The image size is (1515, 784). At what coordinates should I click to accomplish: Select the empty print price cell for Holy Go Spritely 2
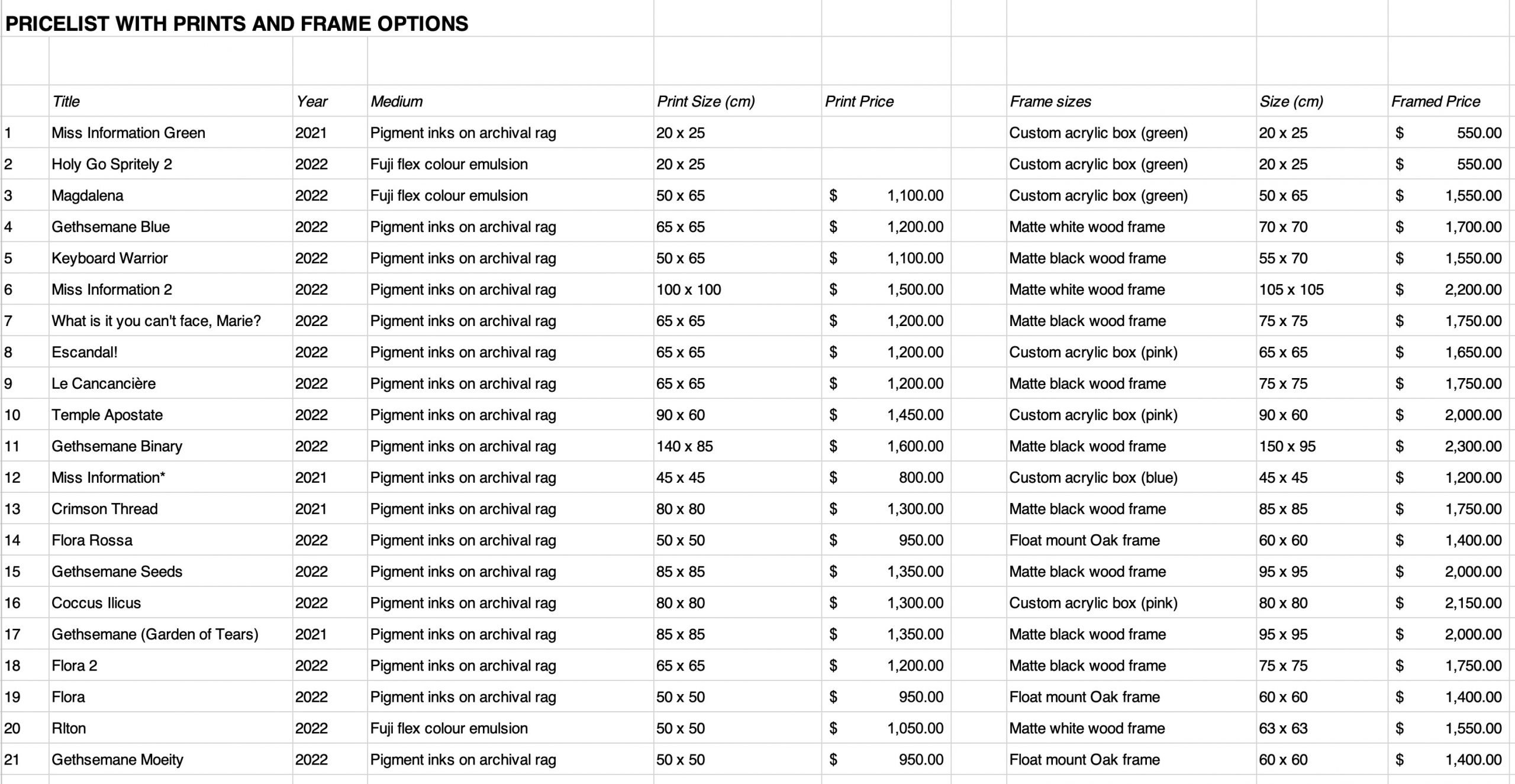(x=886, y=164)
